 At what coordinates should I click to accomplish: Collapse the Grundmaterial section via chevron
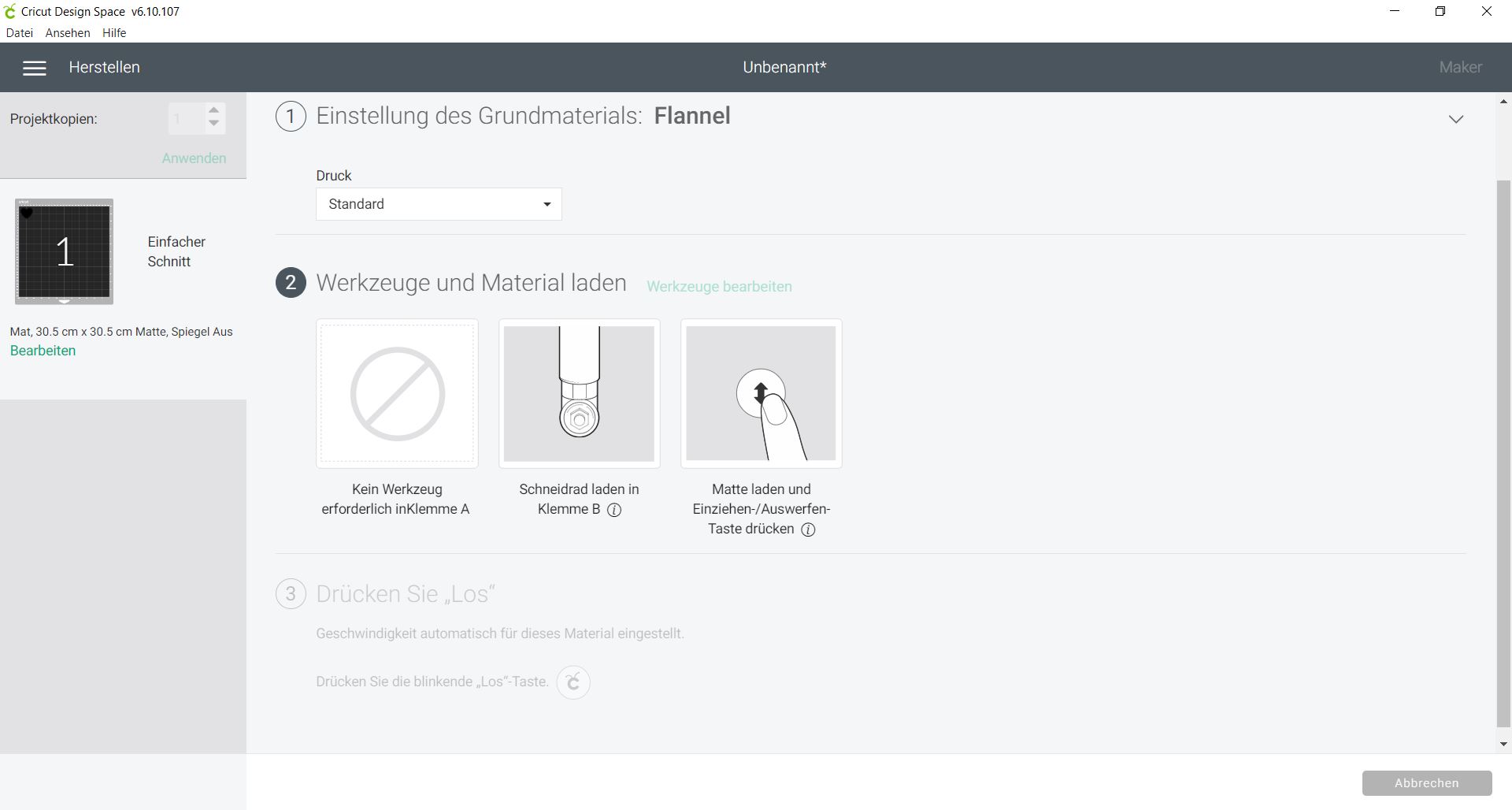[1455, 120]
